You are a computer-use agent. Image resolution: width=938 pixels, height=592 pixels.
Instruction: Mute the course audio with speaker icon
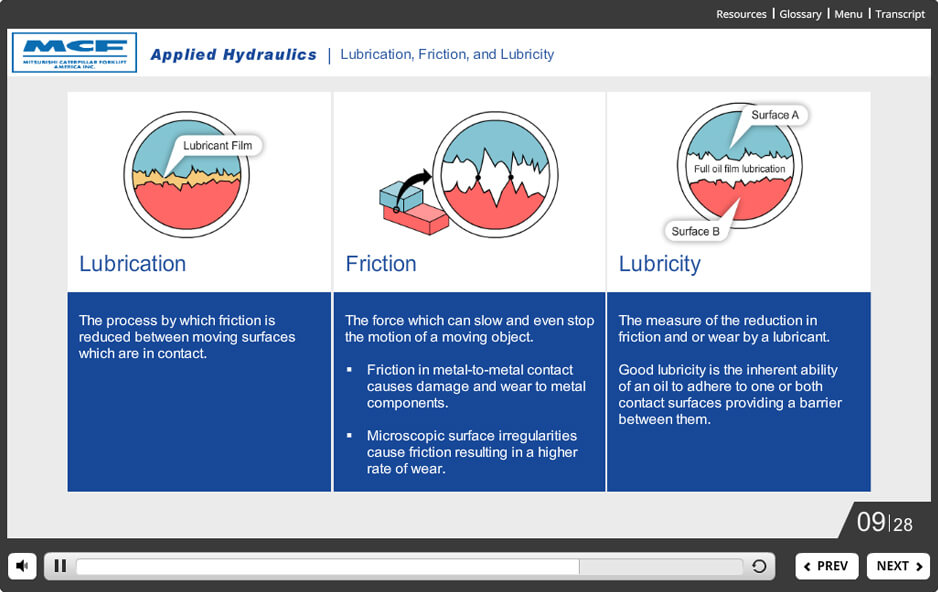pos(22,566)
